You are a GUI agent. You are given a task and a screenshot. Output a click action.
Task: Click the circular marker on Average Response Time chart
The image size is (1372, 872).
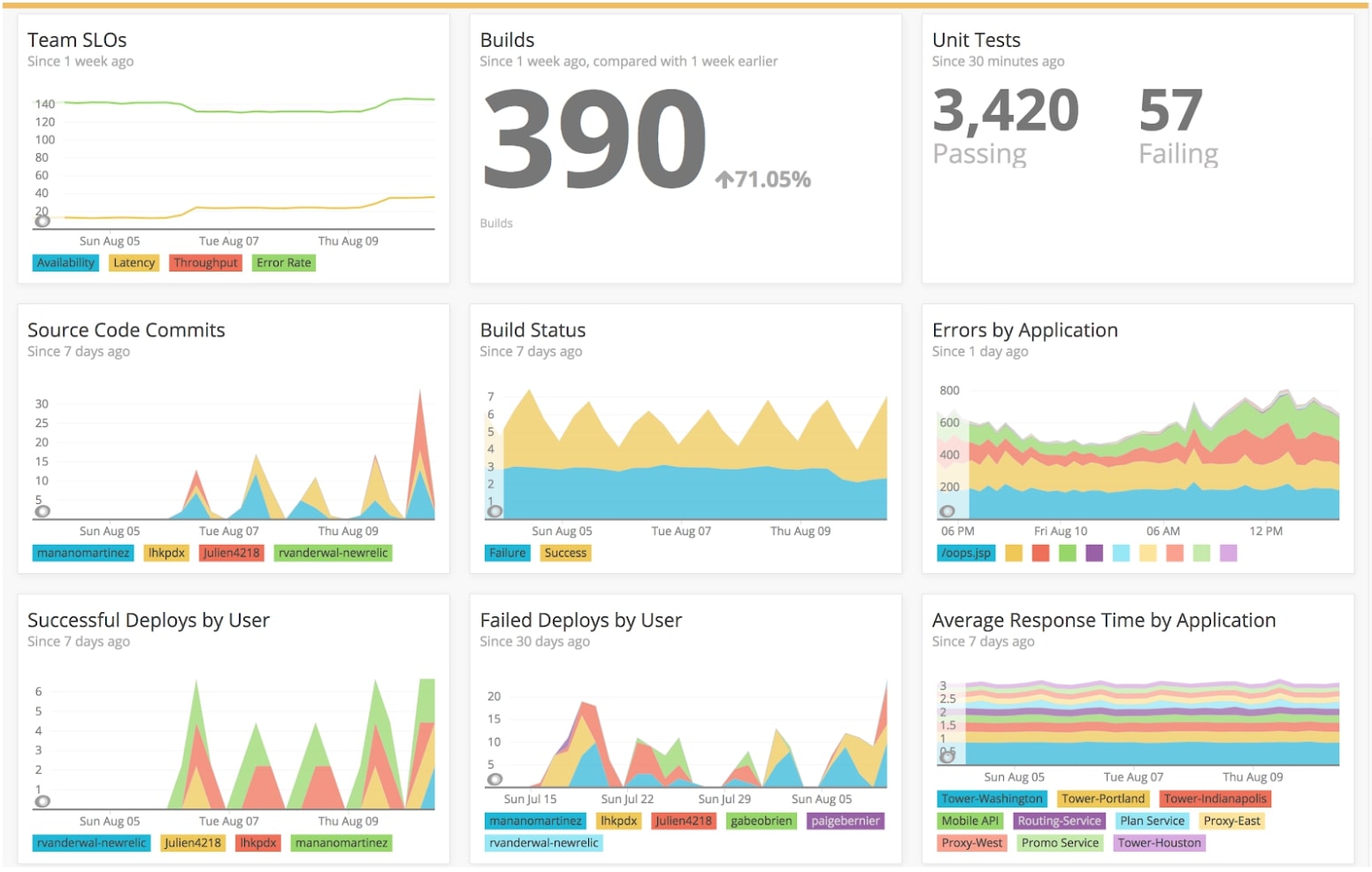(947, 756)
